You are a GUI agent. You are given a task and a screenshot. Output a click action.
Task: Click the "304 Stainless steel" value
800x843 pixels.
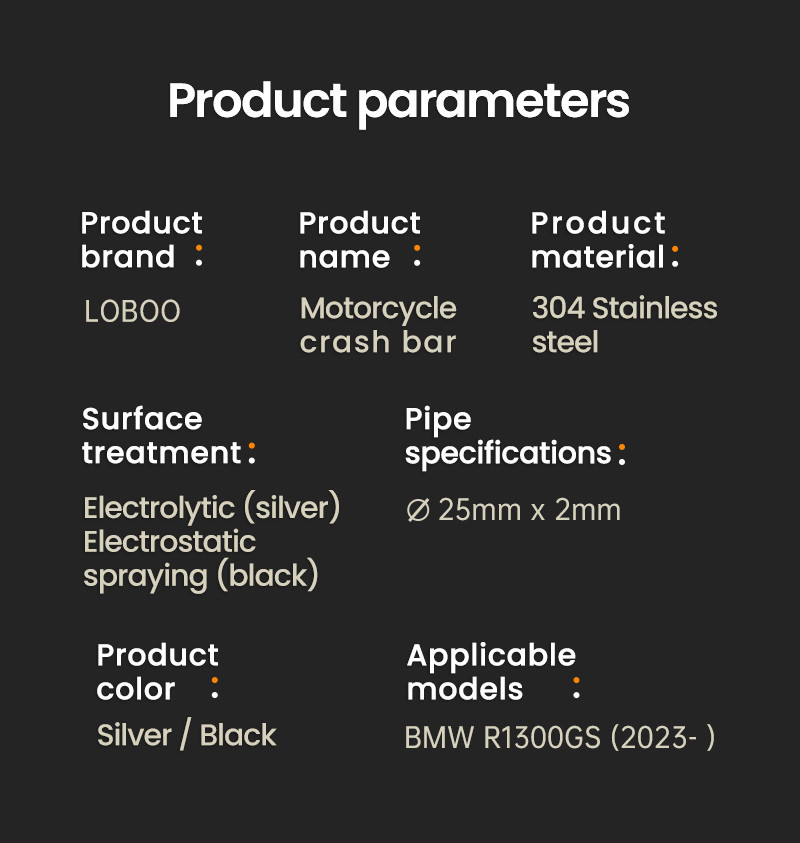(x=624, y=325)
